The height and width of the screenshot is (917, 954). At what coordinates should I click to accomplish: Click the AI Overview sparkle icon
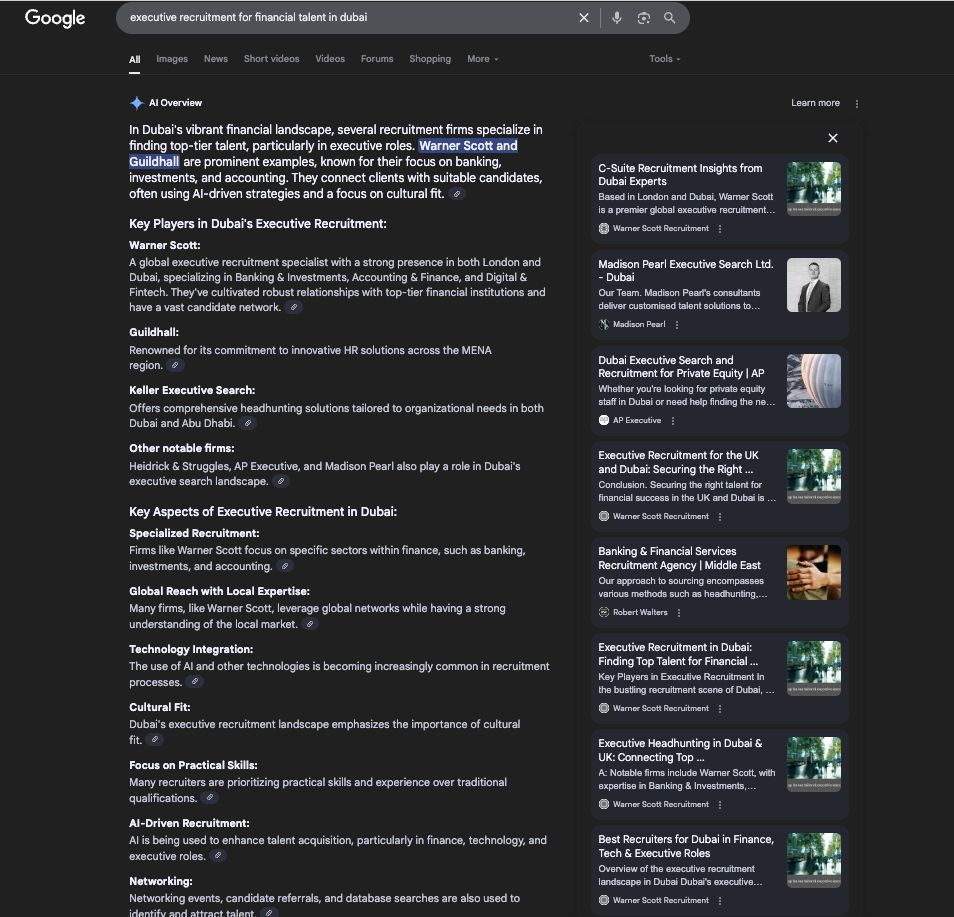pos(136,103)
